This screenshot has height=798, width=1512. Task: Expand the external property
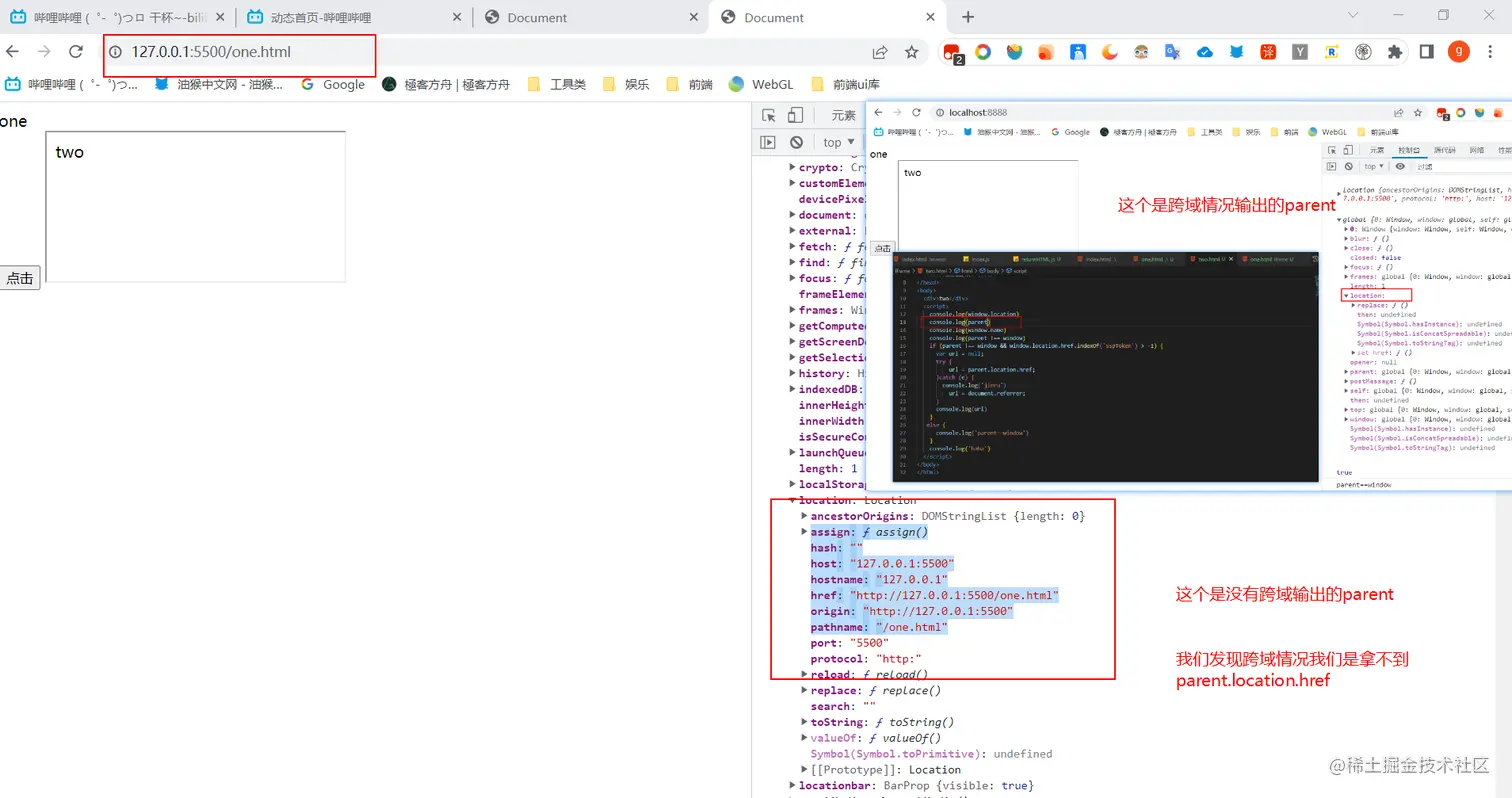793,231
